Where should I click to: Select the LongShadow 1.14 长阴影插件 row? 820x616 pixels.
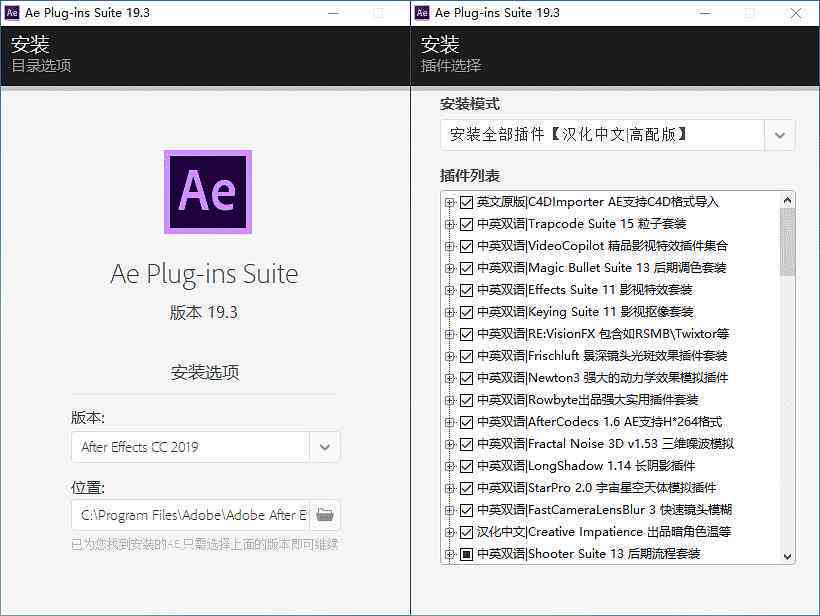pyautogui.click(x=586, y=466)
